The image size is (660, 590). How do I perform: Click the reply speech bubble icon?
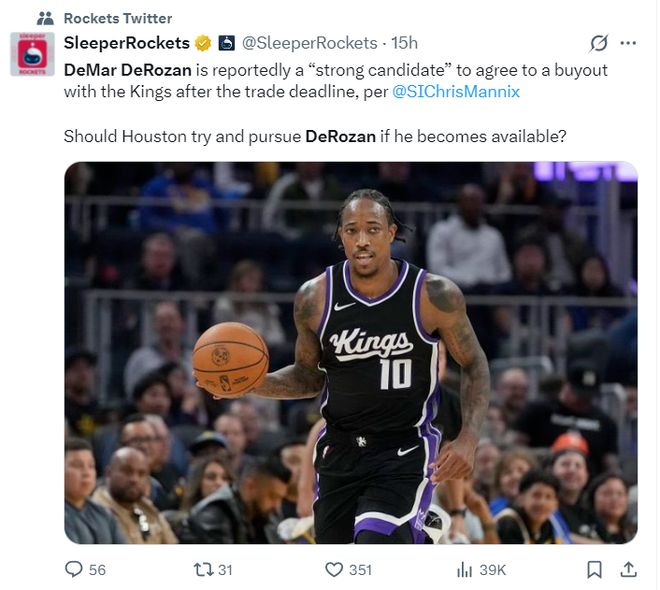(x=74, y=569)
